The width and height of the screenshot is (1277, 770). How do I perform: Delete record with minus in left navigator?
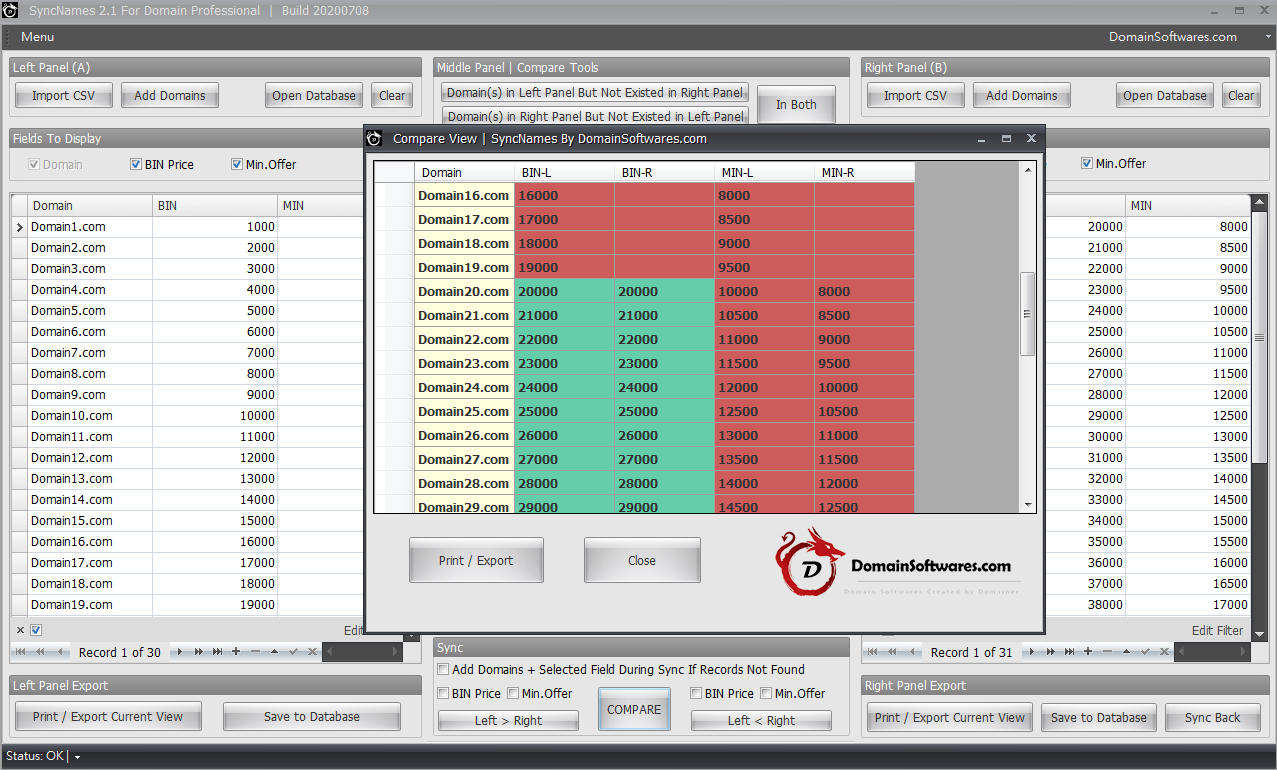coord(255,652)
